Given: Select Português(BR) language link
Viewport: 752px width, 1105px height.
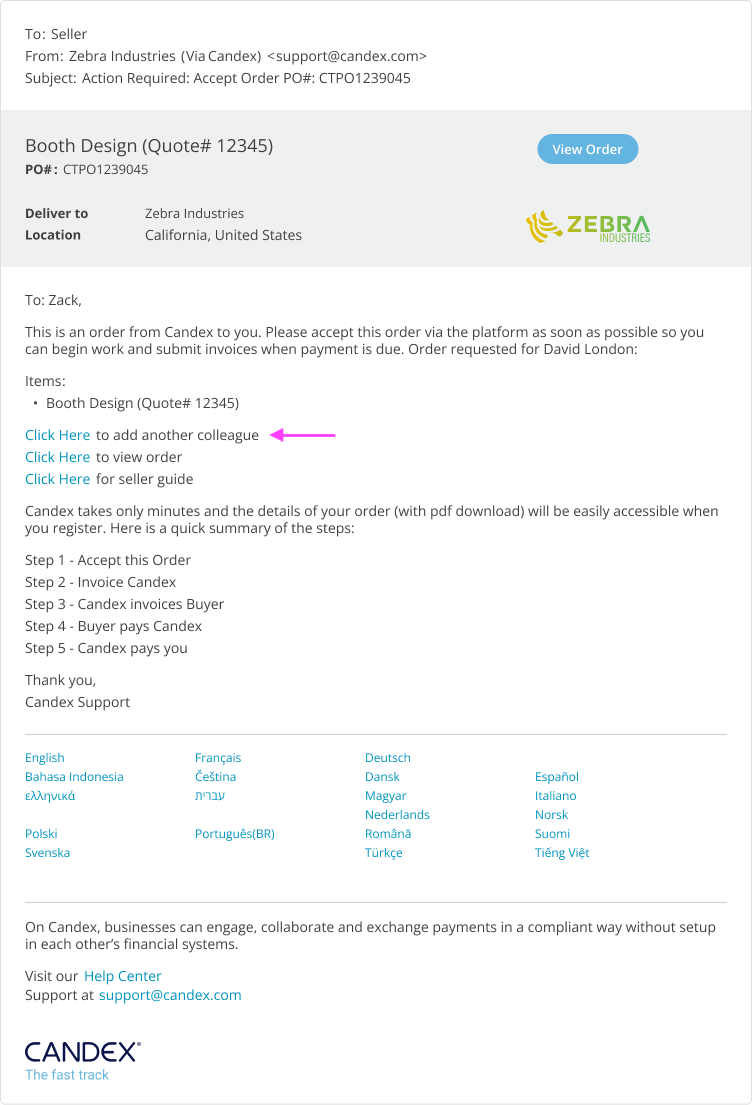Looking at the screenshot, I should (x=235, y=834).
